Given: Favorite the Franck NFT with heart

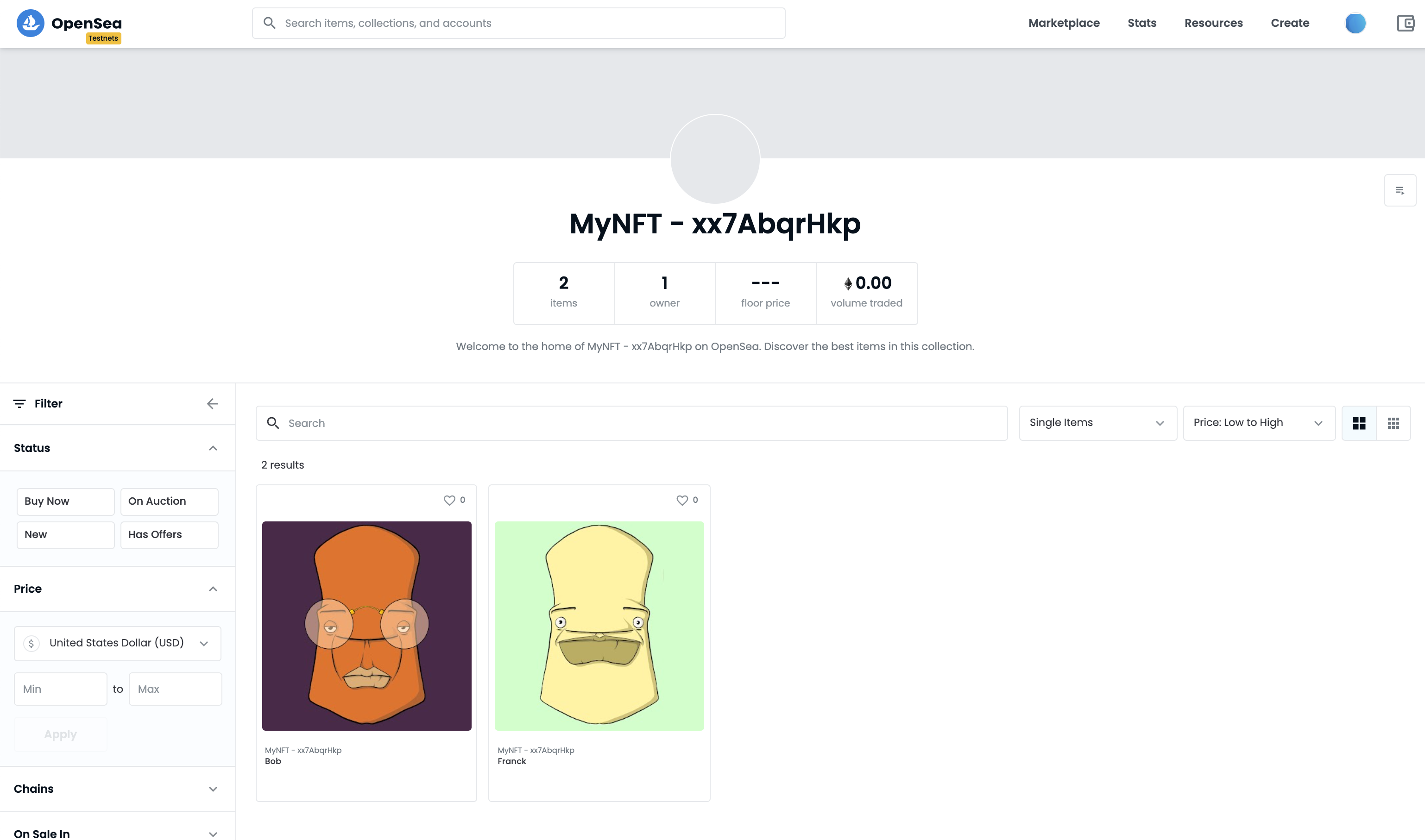Looking at the screenshot, I should [x=681, y=501].
